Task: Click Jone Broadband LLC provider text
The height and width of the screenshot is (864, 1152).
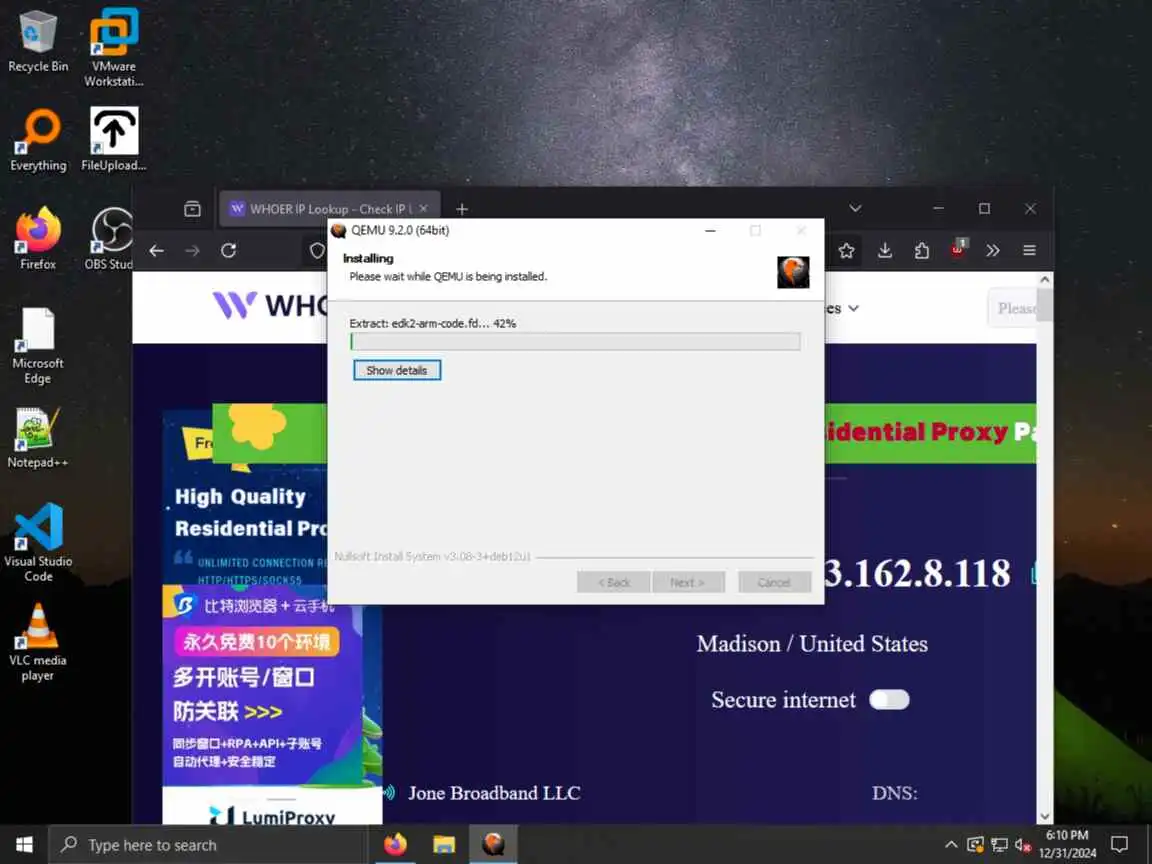Action: pos(494,793)
